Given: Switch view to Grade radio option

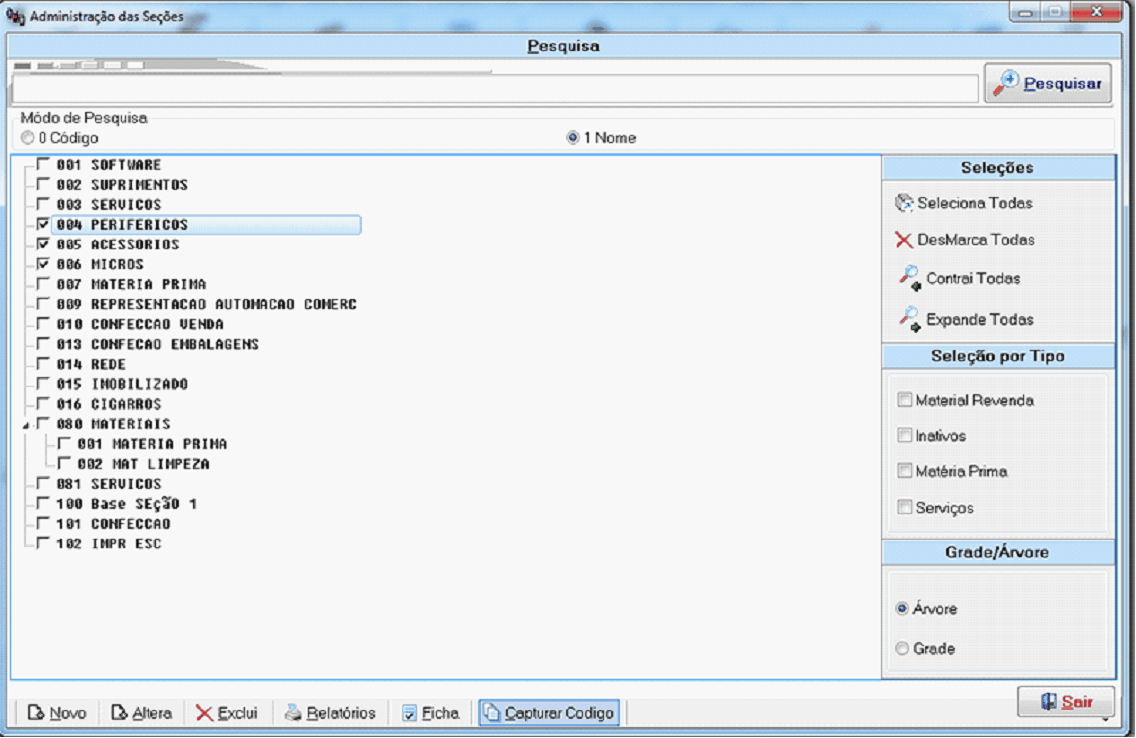Looking at the screenshot, I should point(902,649).
